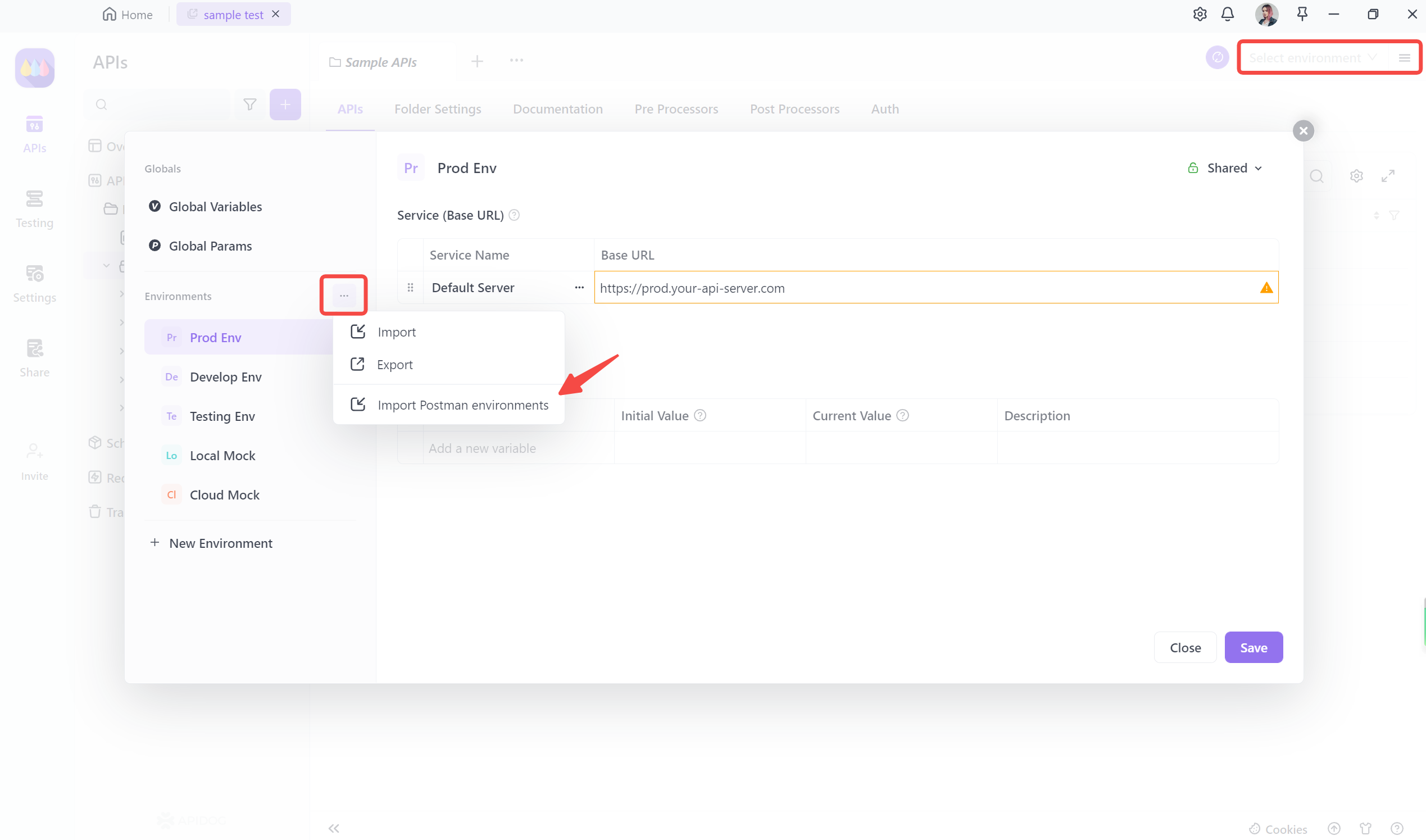Select Import Postman environments menu entry
This screenshot has width=1426, height=840.
pos(464,405)
